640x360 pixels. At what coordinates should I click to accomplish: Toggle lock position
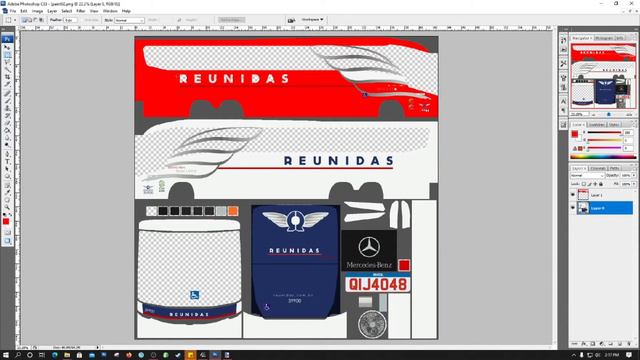[595, 184]
